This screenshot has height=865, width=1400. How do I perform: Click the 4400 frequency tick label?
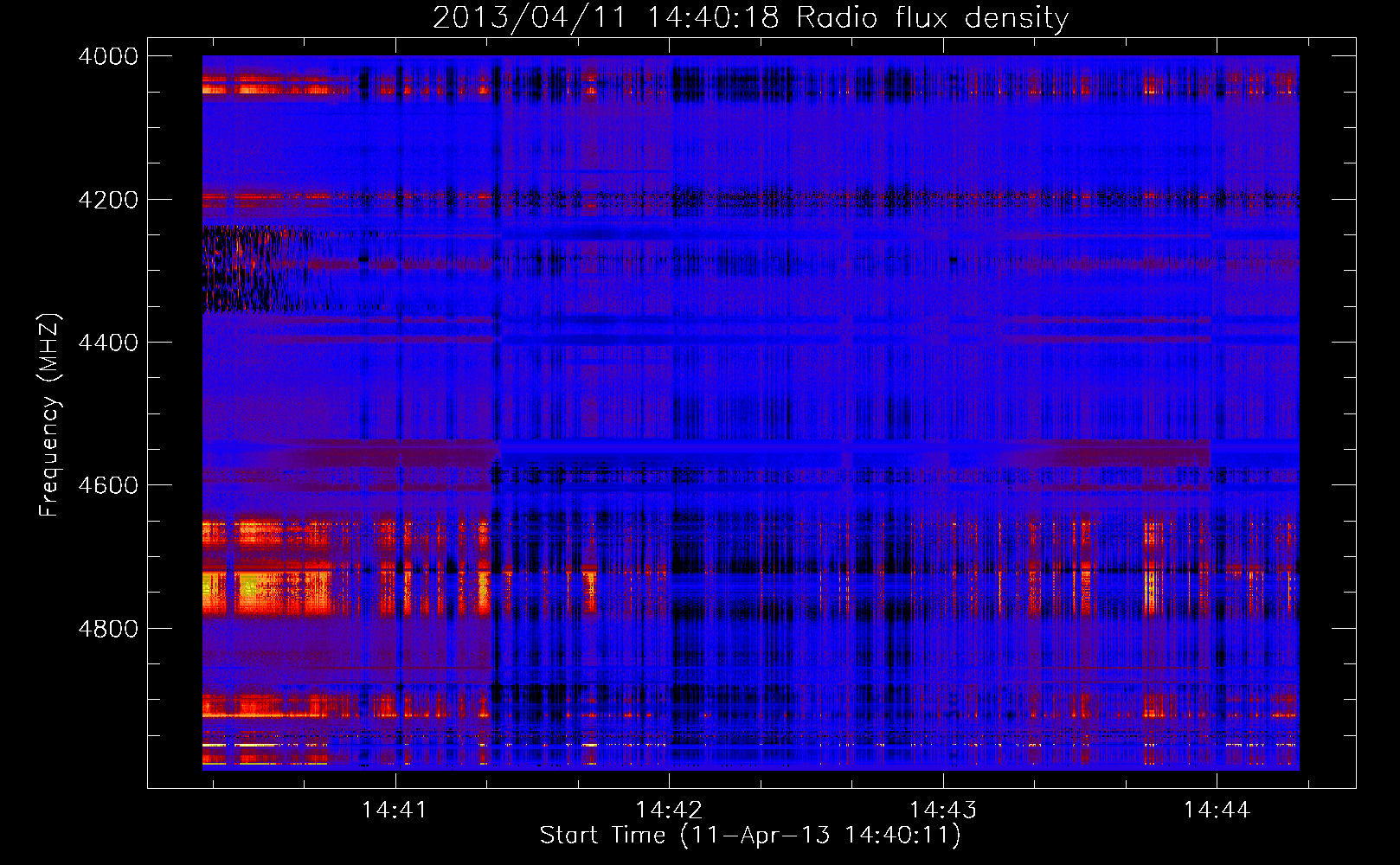pyautogui.click(x=108, y=343)
